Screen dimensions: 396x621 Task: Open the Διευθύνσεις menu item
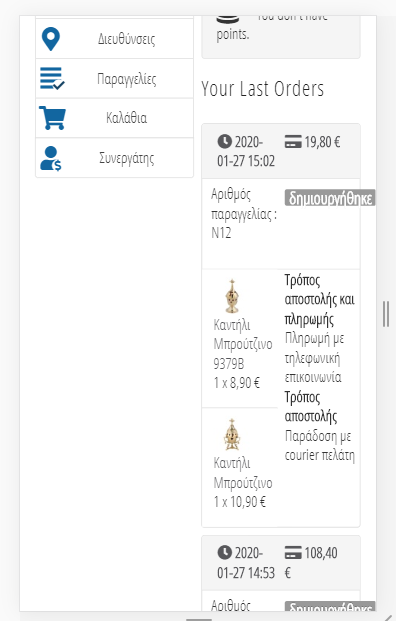tap(114, 39)
